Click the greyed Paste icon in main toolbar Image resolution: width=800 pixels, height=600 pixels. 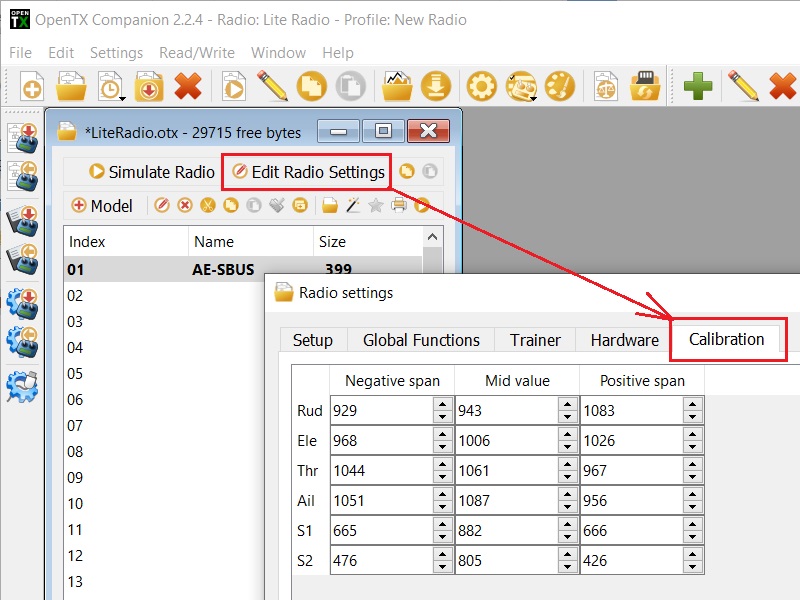point(351,86)
